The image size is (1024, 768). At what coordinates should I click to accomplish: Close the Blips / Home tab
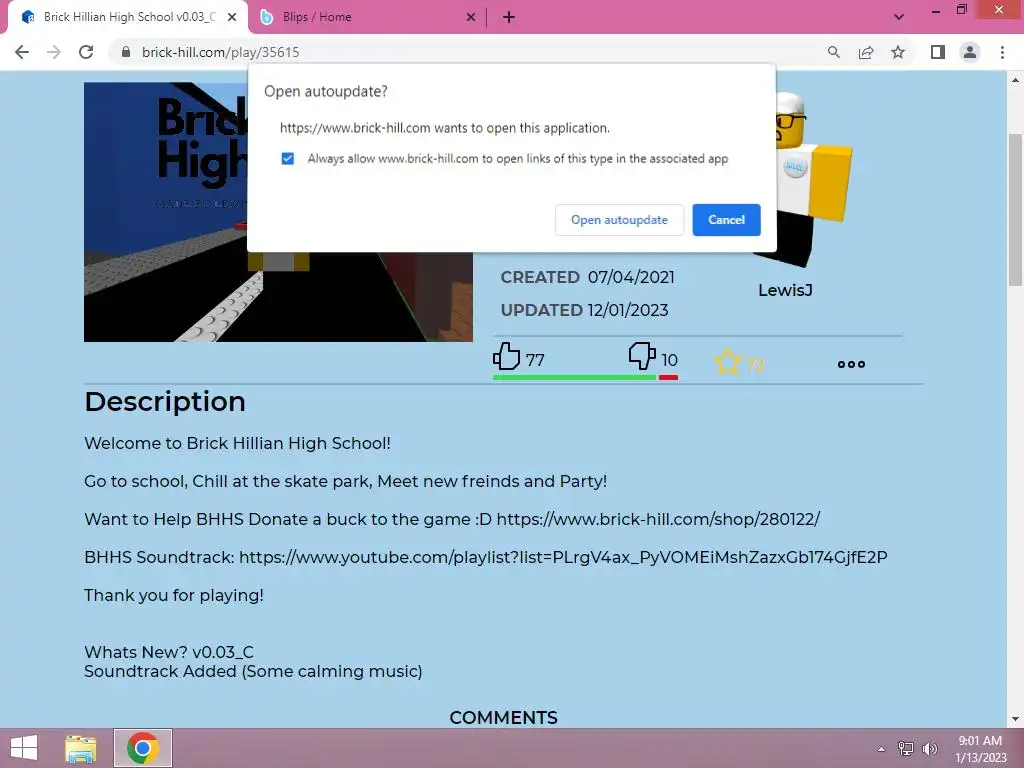[471, 17]
